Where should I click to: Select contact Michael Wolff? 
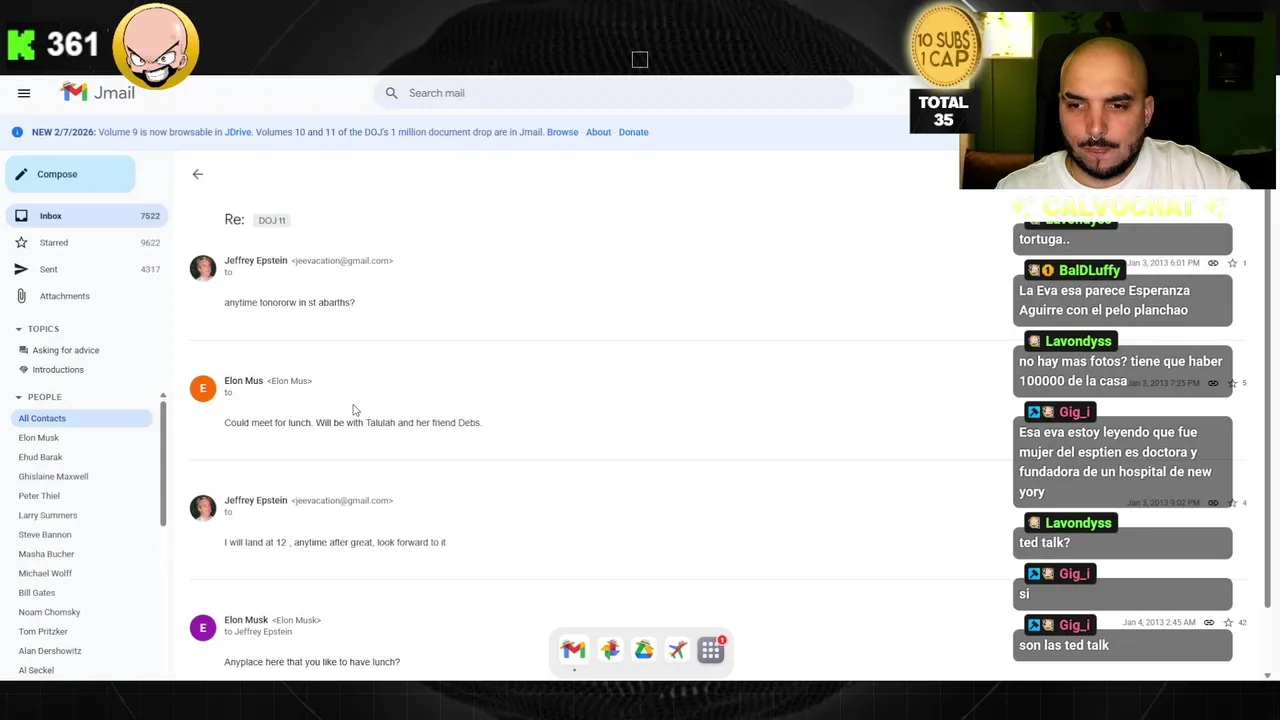pos(45,573)
